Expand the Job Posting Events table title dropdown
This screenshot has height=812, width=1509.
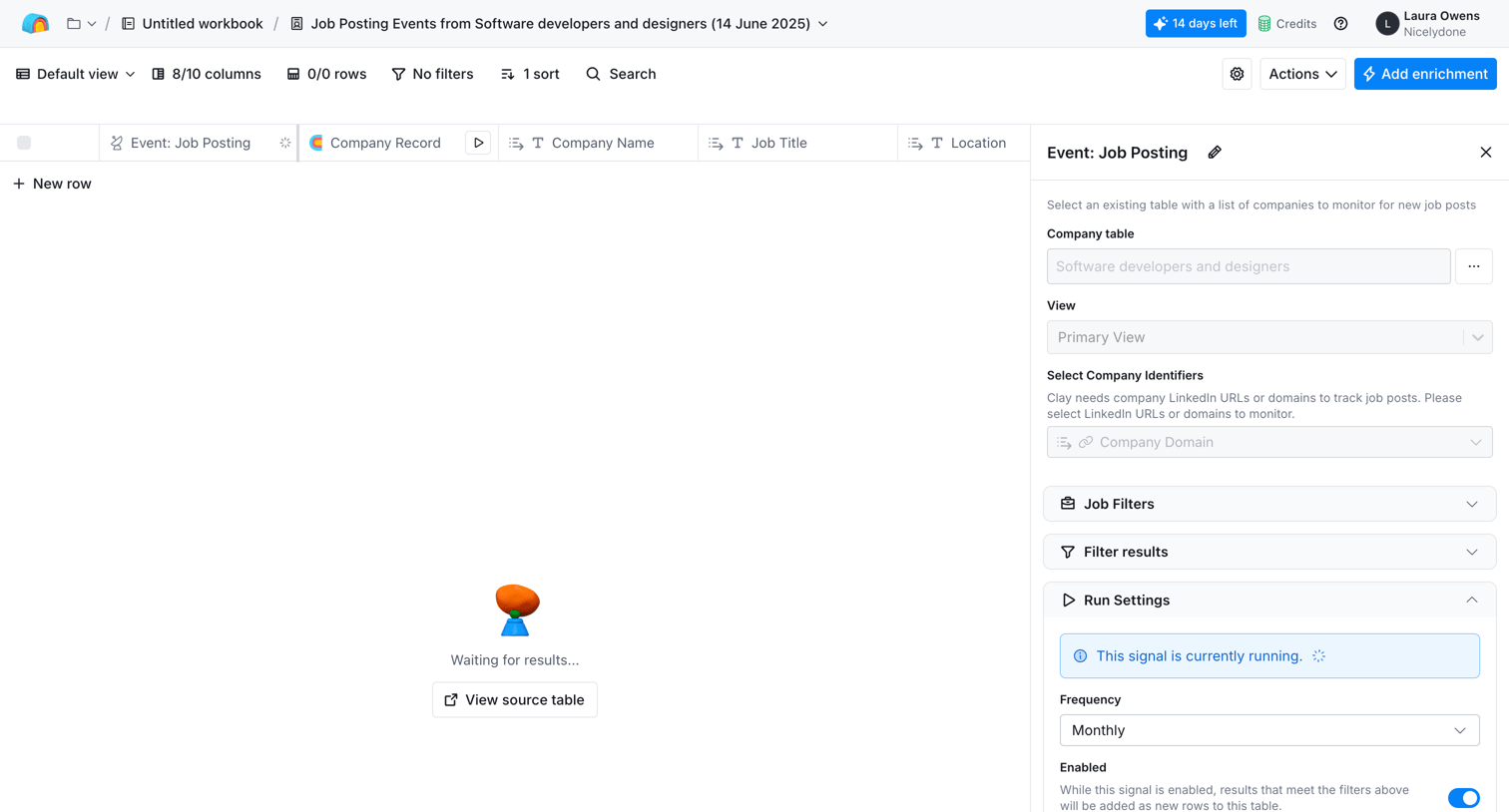[823, 23]
